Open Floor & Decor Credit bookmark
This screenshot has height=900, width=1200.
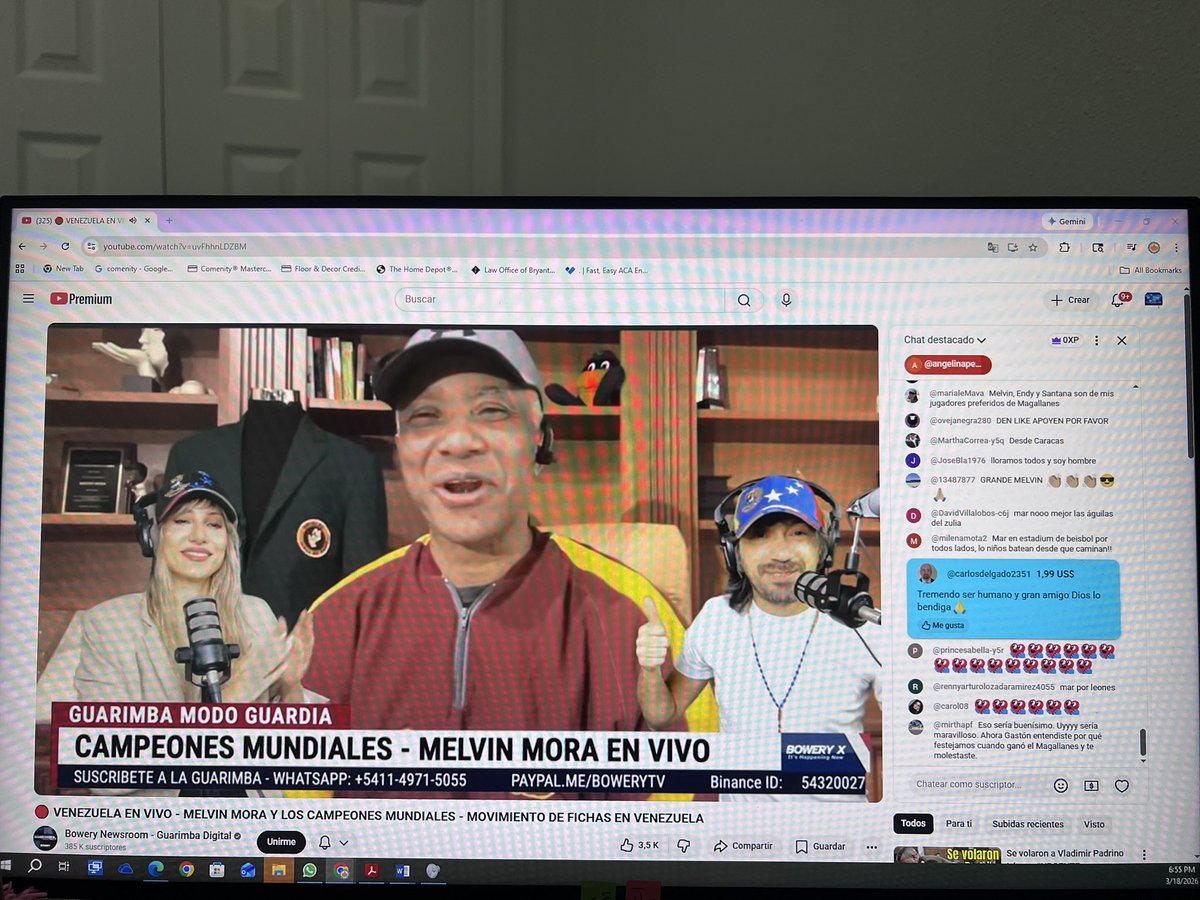pos(323,269)
